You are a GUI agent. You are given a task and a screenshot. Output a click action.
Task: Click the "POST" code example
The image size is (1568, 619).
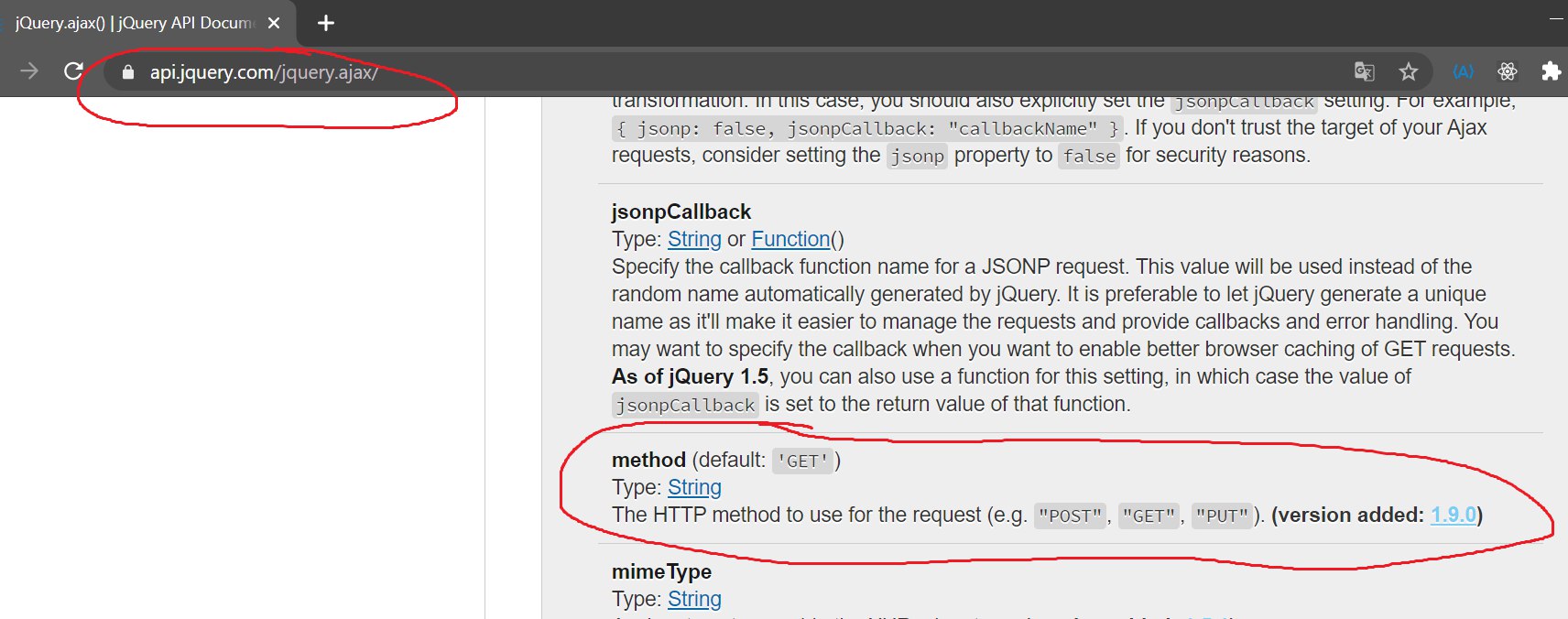pos(1071,516)
